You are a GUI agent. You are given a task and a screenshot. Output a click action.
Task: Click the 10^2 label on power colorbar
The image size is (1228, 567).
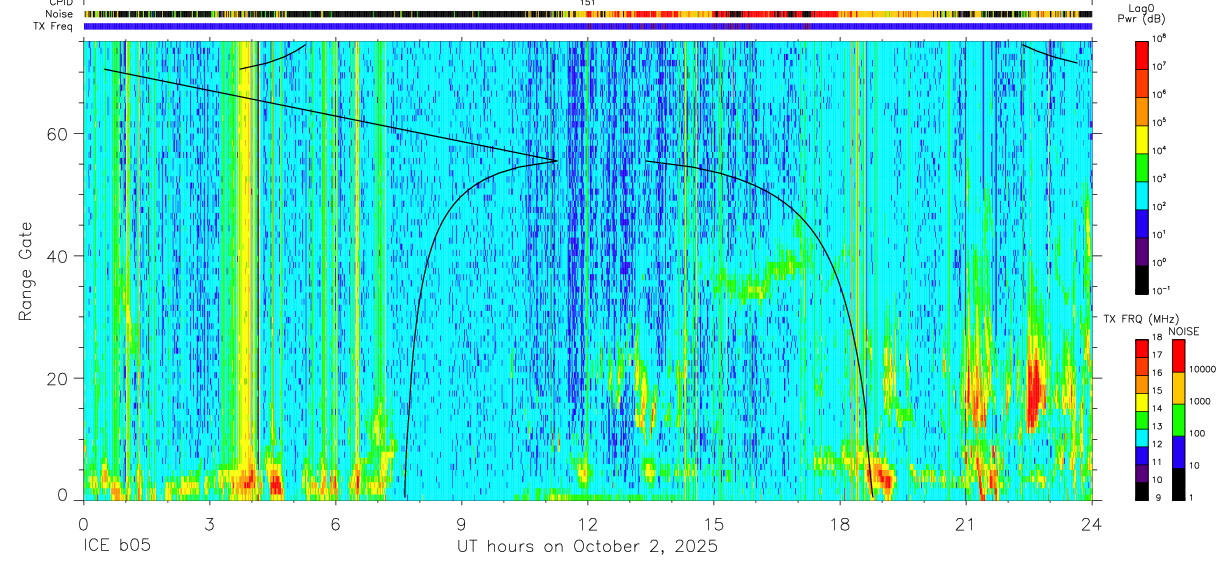pos(1159,206)
